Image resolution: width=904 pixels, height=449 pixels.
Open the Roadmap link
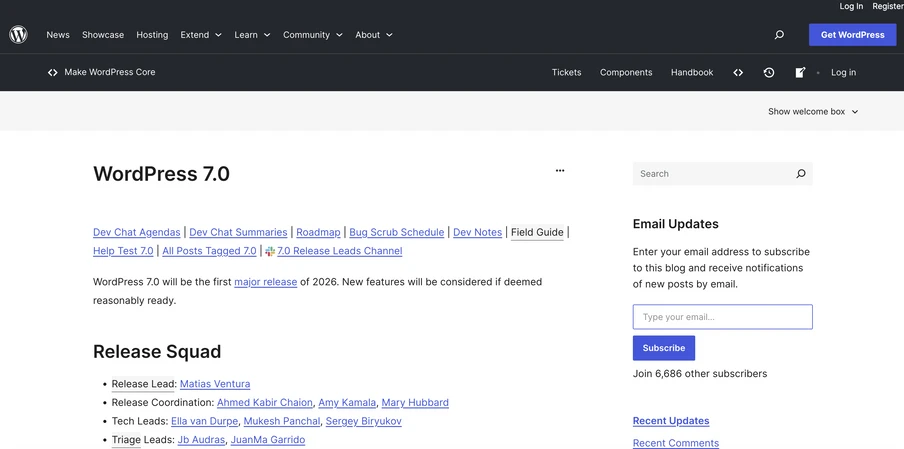tap(318, 232)
